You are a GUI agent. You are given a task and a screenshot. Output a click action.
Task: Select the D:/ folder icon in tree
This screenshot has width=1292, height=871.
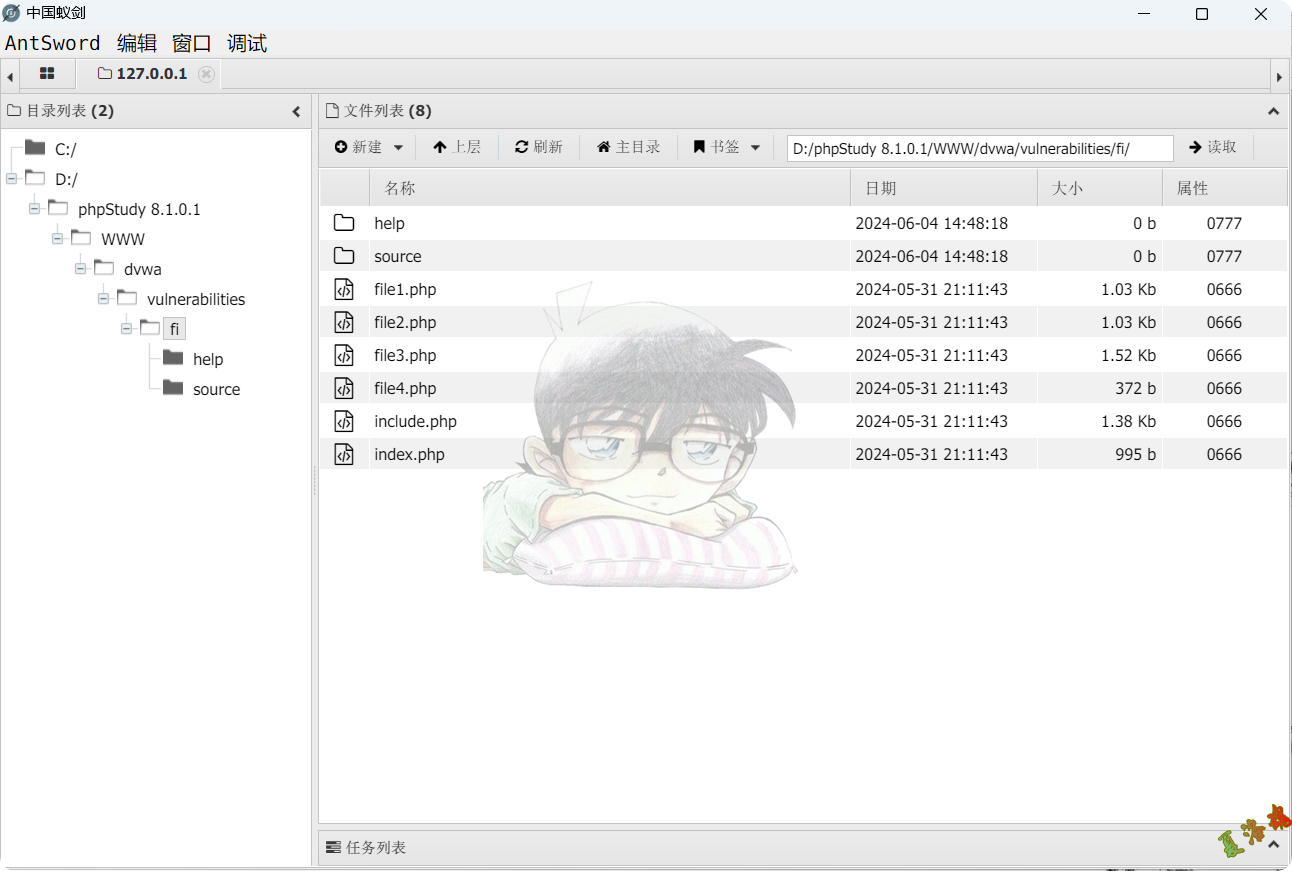coord(35,178)
